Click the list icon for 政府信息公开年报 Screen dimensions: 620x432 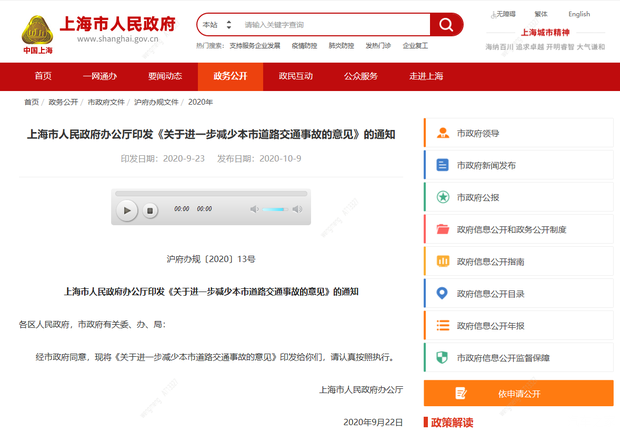pos(442,325)
